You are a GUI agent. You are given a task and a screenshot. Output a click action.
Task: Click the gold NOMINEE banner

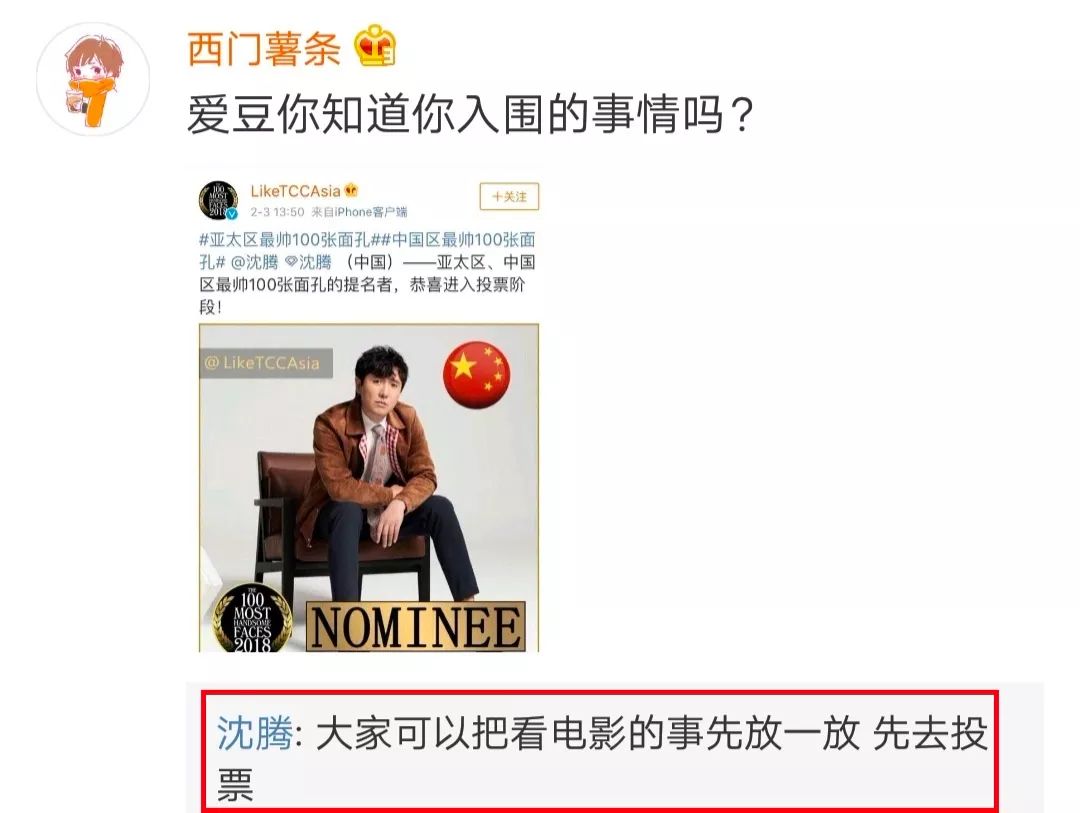pyautogui.click(x=415, y=627)
